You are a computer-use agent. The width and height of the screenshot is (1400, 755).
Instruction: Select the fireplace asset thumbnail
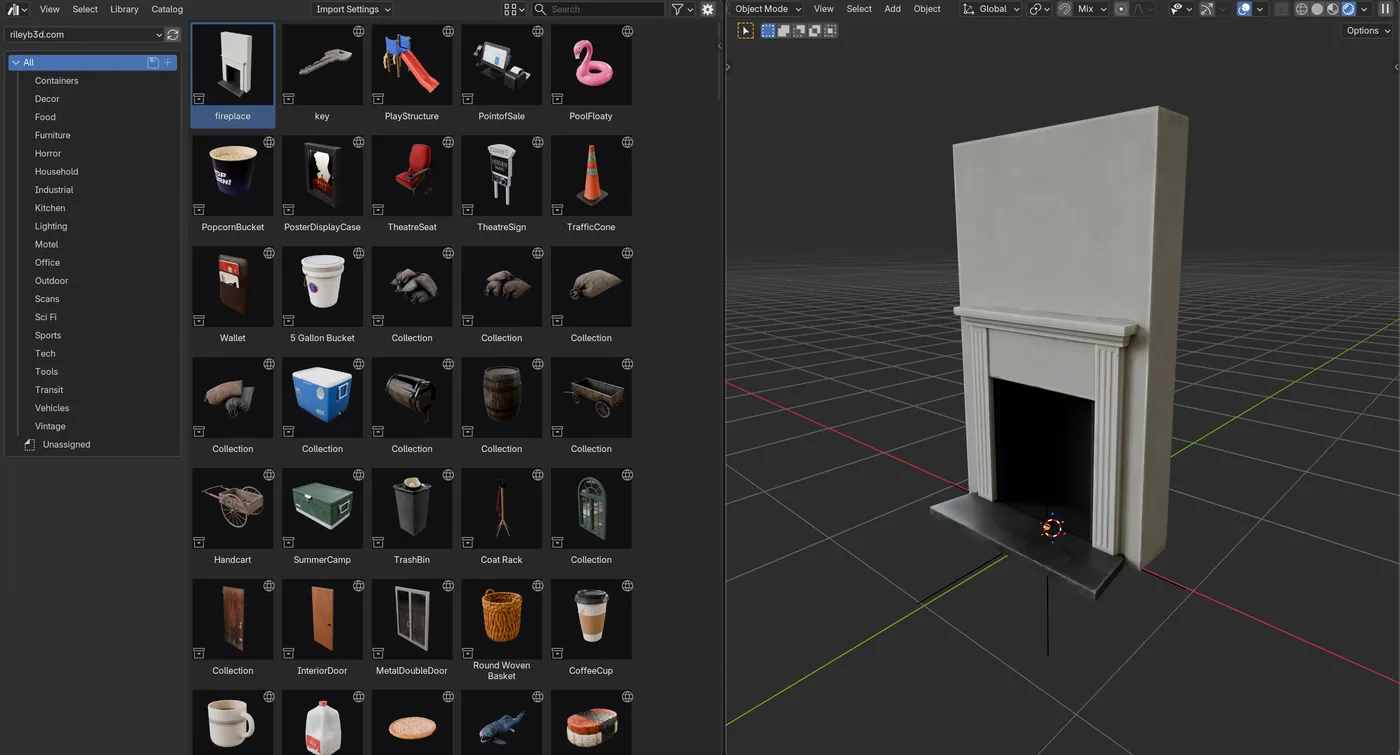point(232,65)
